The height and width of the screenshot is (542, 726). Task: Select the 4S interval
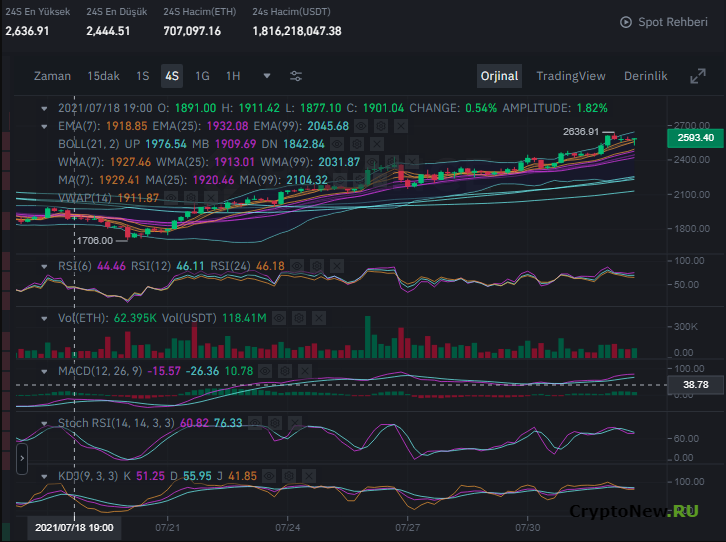coord(172,76)
